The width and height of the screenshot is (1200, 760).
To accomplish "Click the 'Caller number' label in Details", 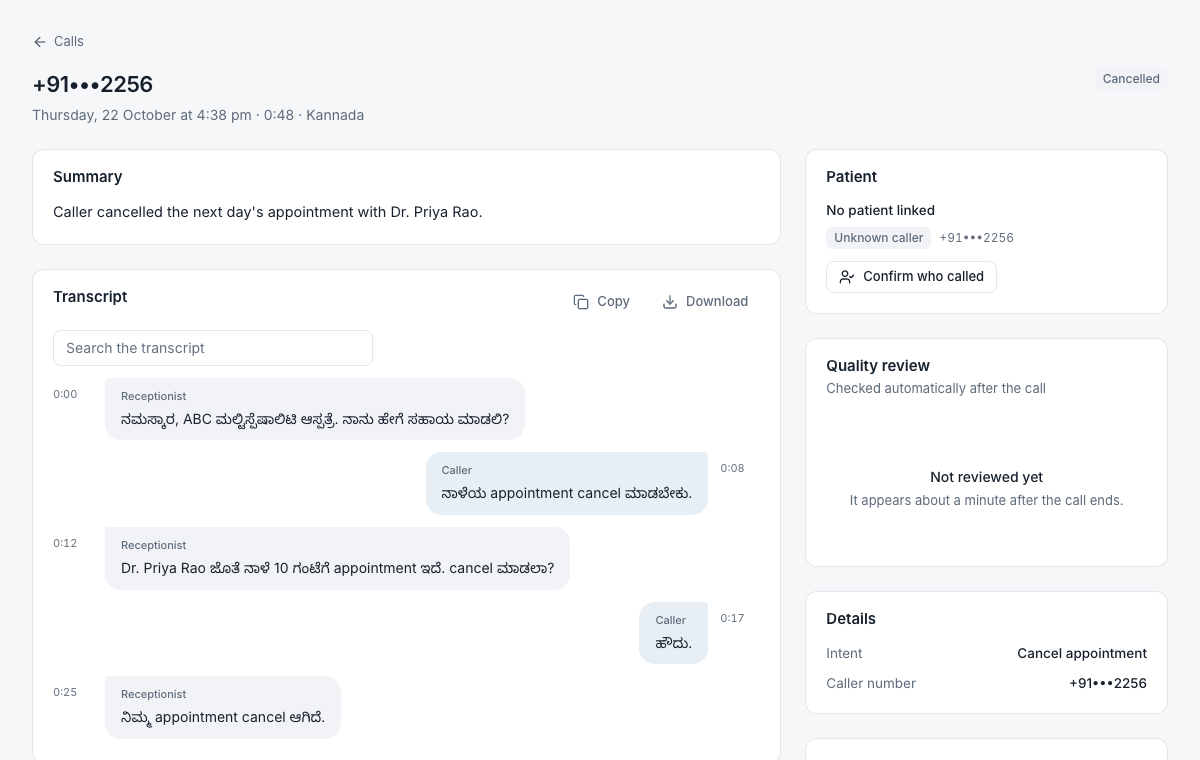I will 871,683.
